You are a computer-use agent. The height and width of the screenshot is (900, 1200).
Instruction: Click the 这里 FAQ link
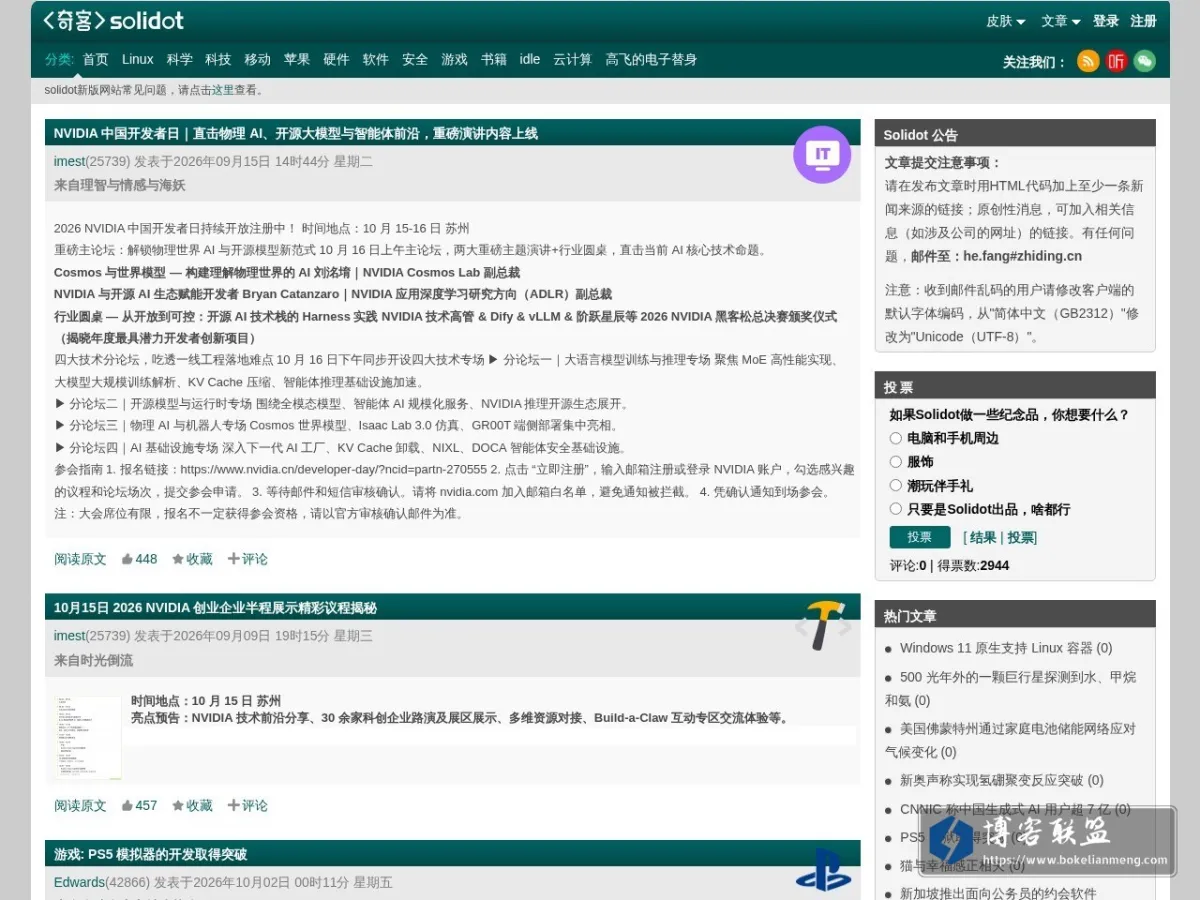tap(222, 90)
